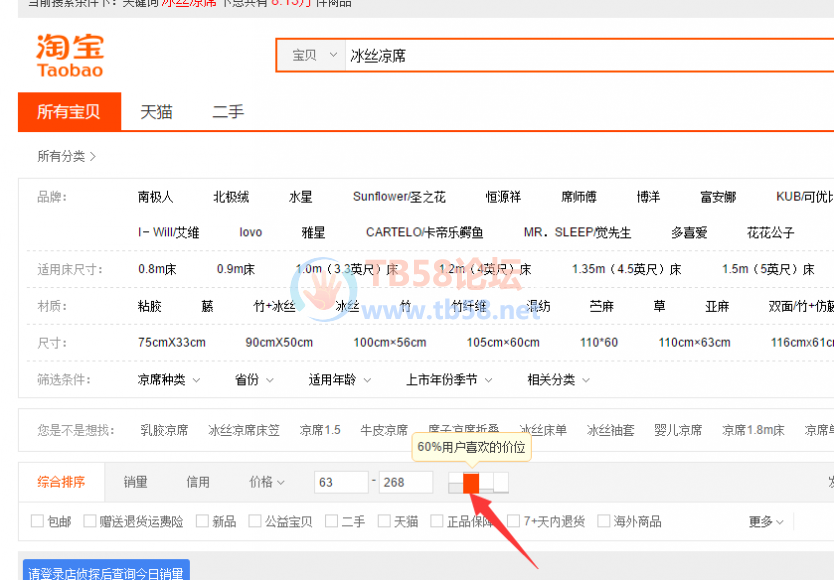Filter by brand 多喜爱
Viewport: 834px width, 580px height.
(x=689, y=233)
